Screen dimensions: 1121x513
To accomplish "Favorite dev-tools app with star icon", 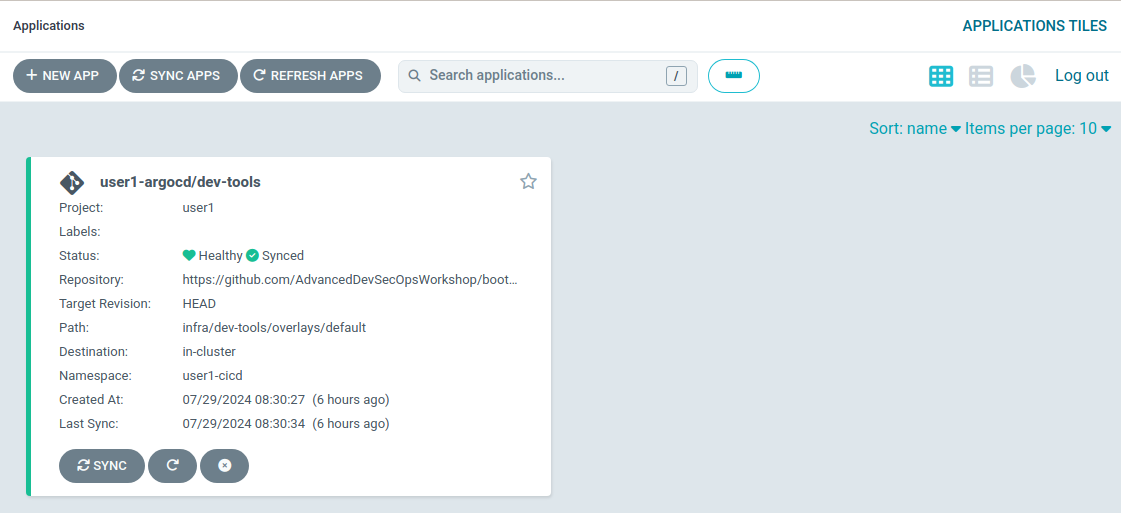I will (x=528, y=181).
